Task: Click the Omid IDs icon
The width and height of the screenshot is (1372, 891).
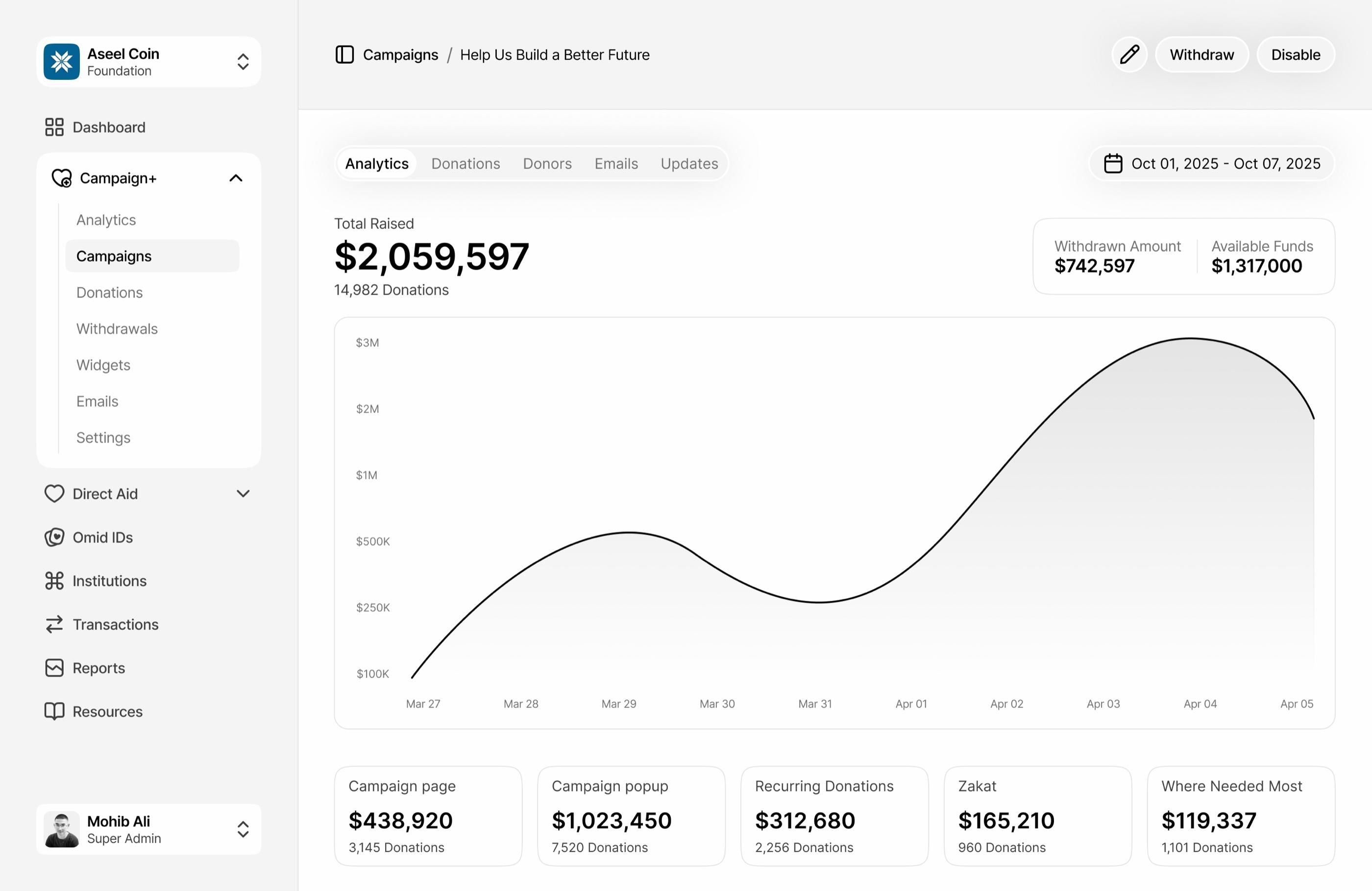Action: tap(54, 538)
